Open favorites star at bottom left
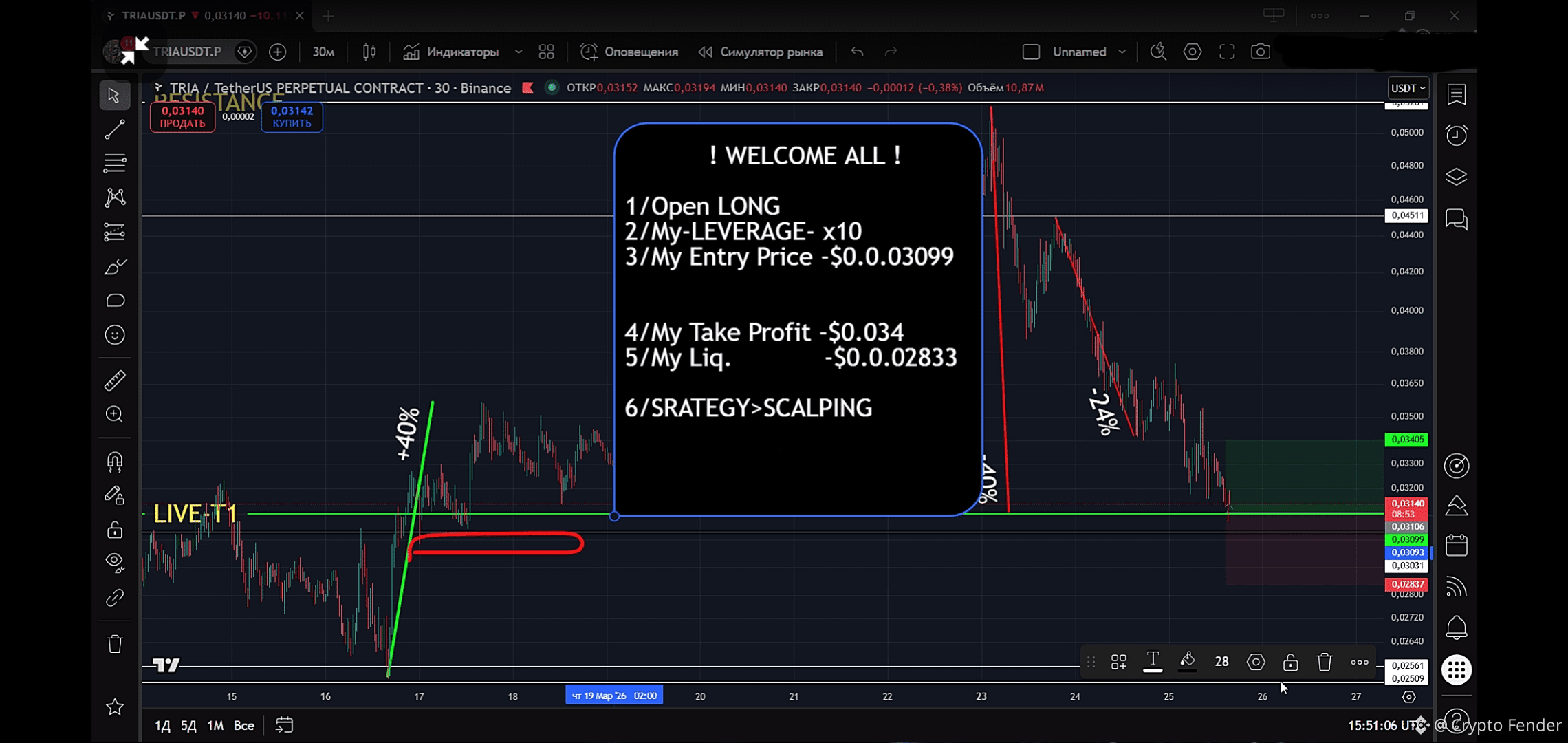1568x743 pixels. 114,707
